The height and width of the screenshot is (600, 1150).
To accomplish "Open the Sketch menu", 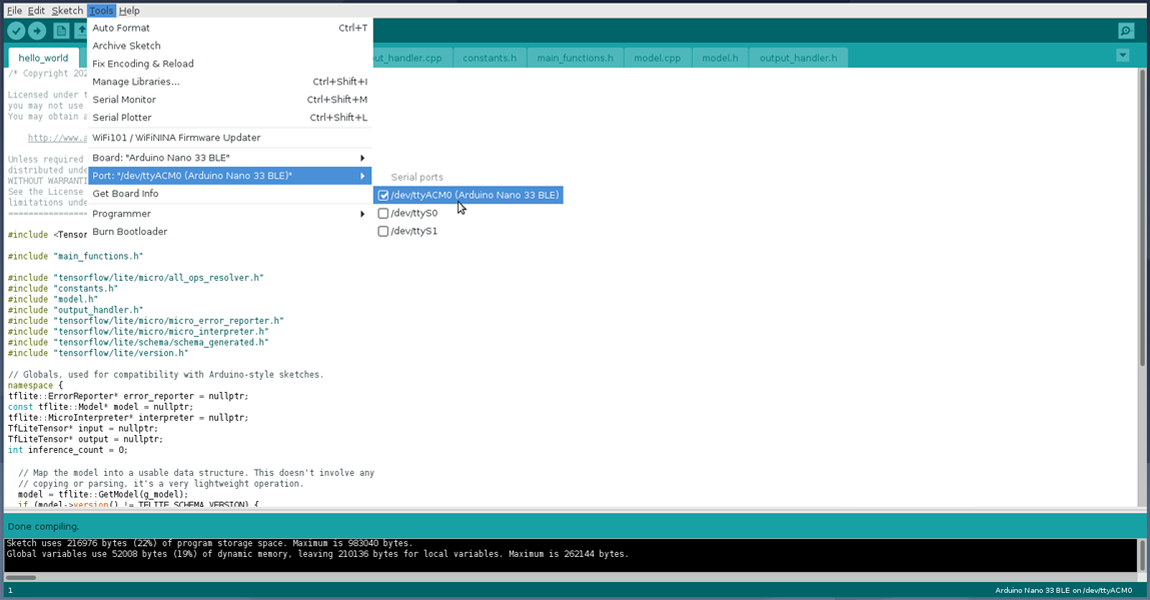I will point(67,10).
